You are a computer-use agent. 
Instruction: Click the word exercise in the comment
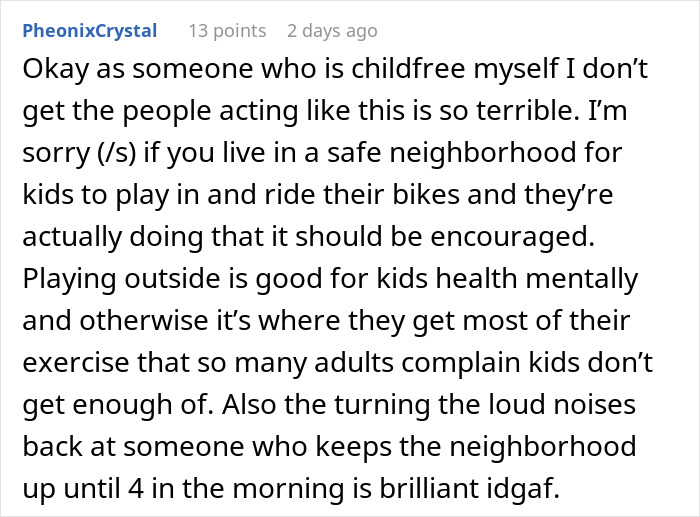[76, 363]
